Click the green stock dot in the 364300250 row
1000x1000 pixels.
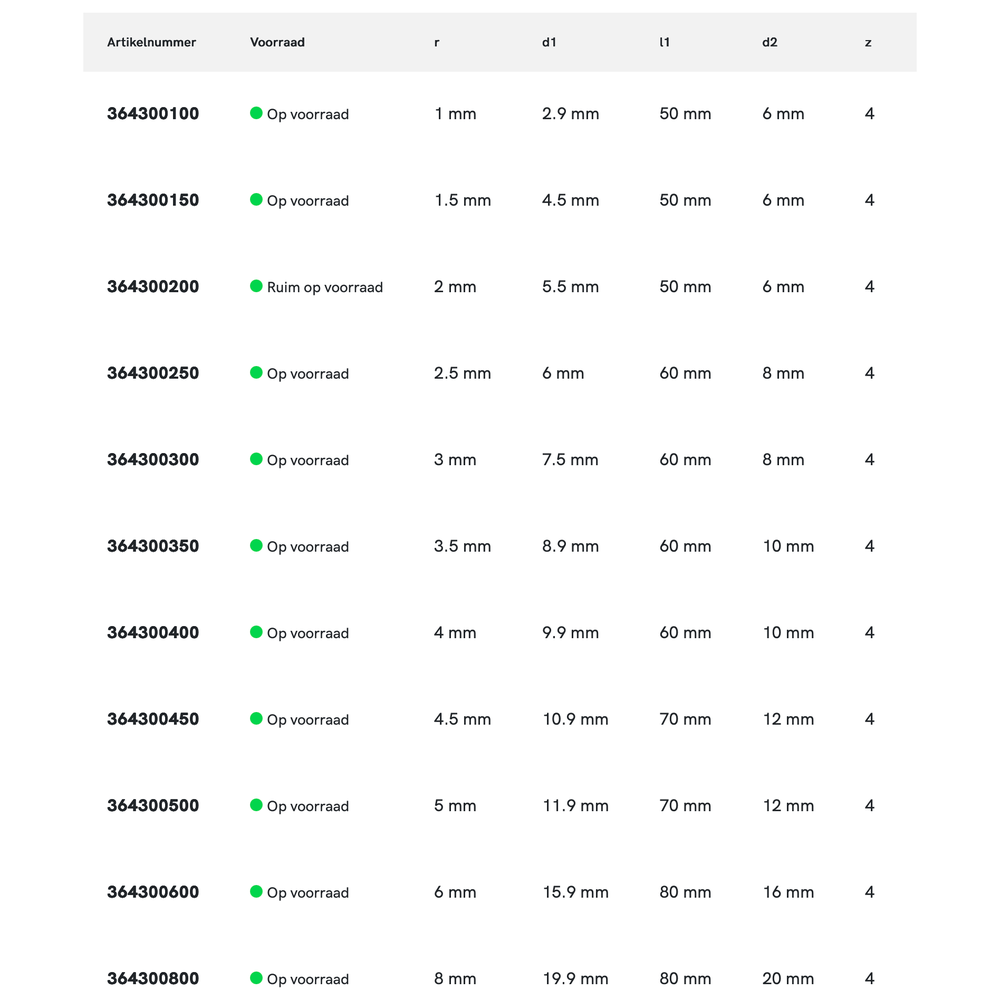(256, 372)
